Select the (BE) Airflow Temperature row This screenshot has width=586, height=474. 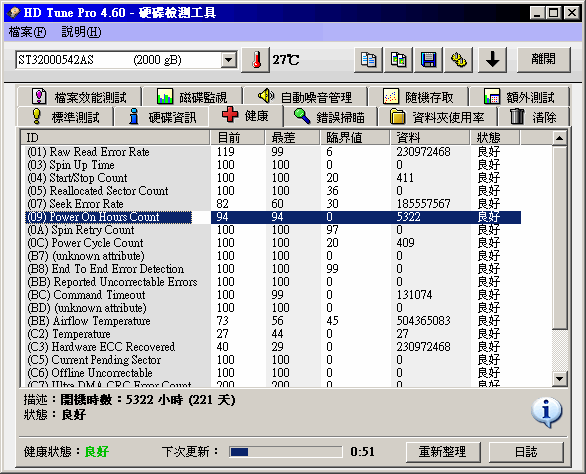pos(273,321)
